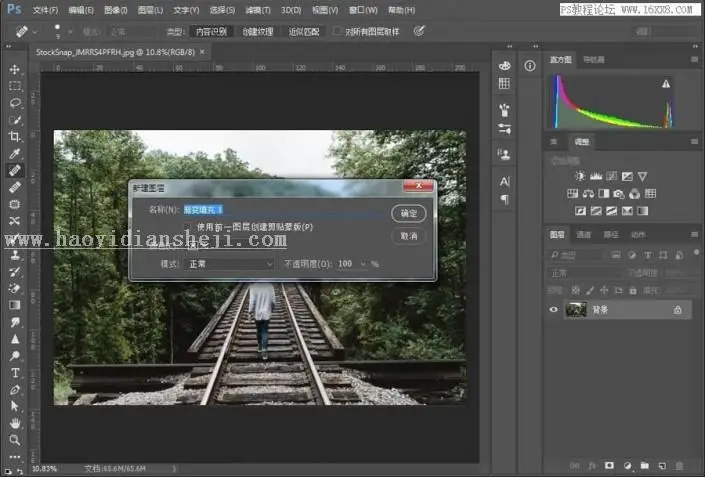Open the 模式 dropdown in the dialog

point(229,264)
